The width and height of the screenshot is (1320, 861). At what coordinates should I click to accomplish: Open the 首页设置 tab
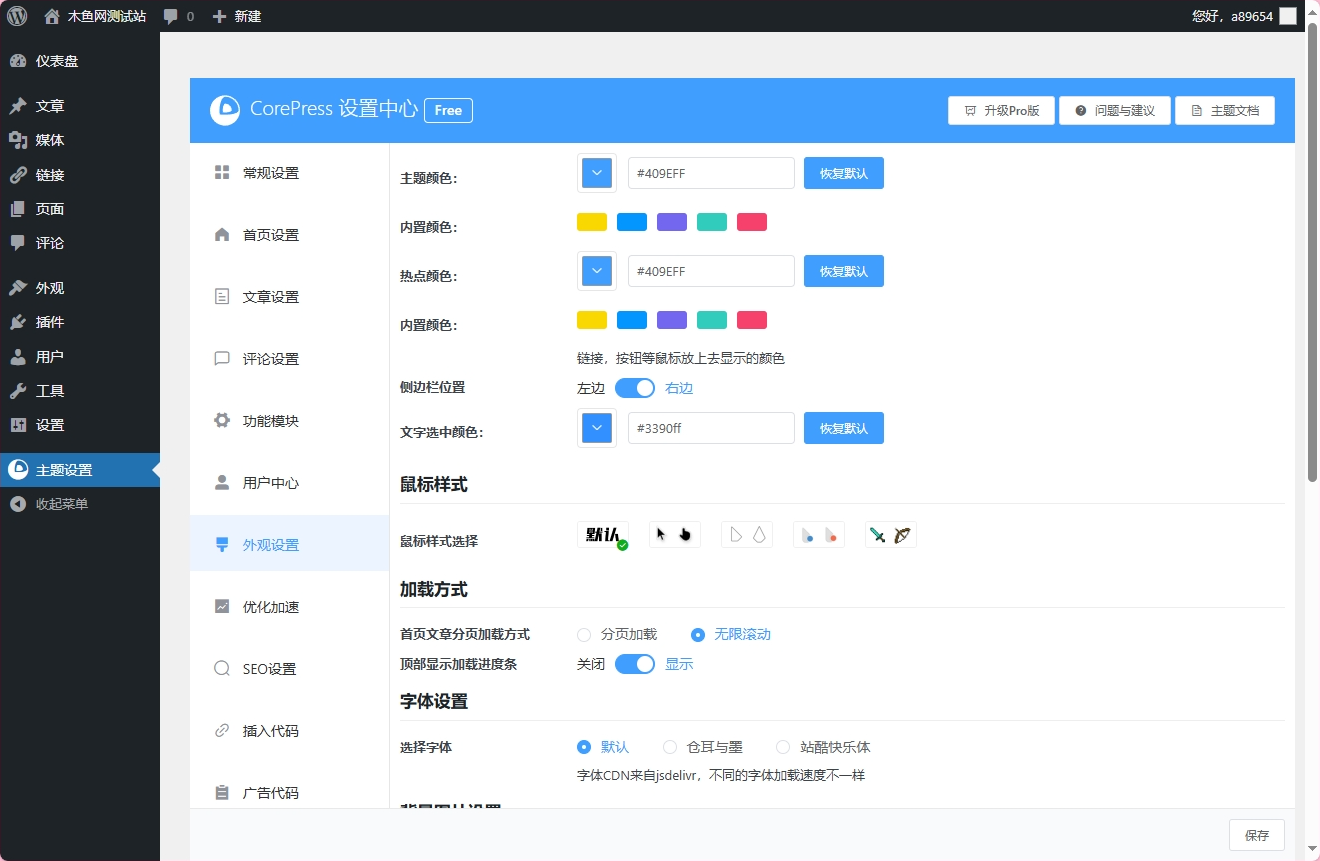click(290, 235)
